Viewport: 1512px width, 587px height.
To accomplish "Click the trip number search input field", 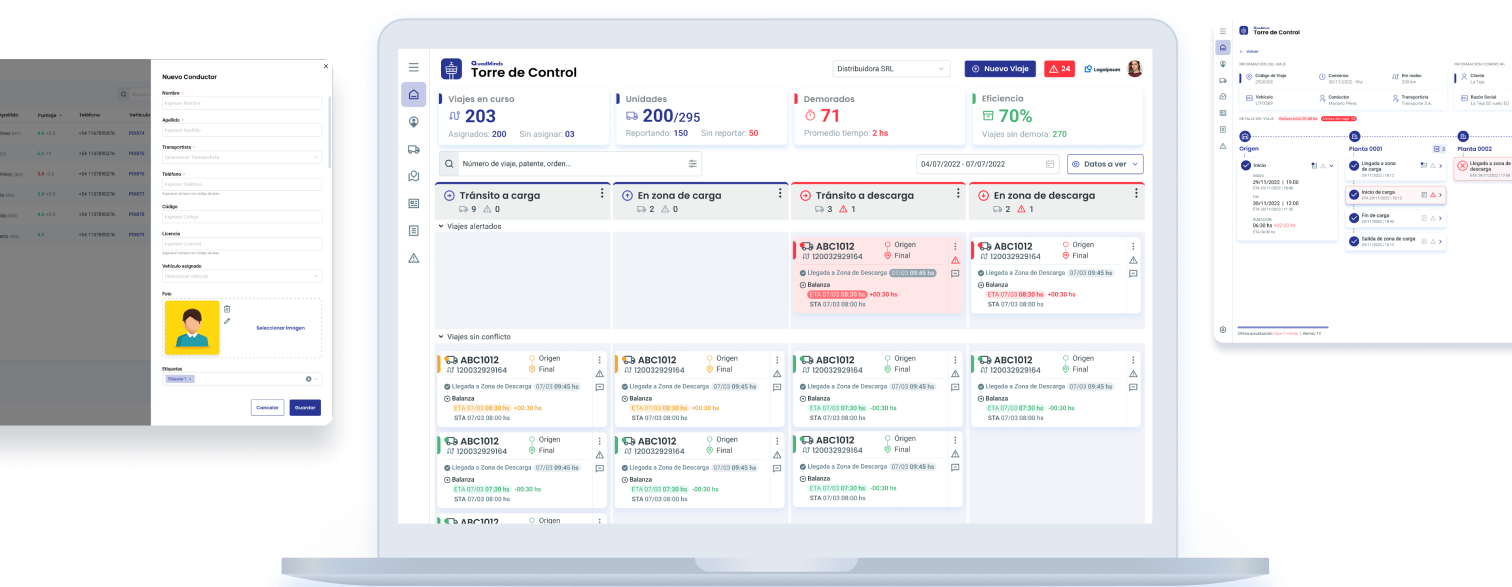I will (570, 164).
